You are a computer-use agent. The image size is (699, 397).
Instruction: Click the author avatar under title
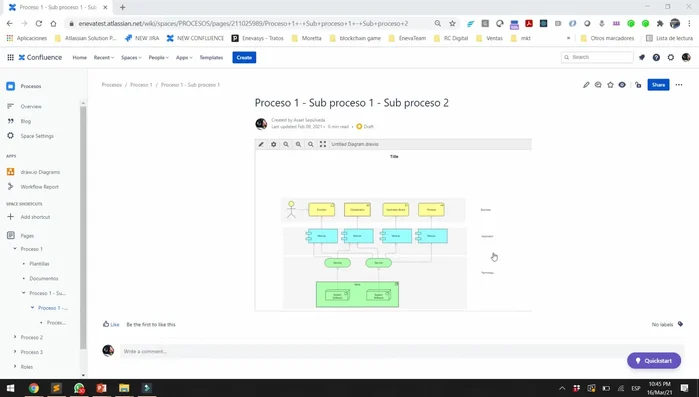[261, 123]
